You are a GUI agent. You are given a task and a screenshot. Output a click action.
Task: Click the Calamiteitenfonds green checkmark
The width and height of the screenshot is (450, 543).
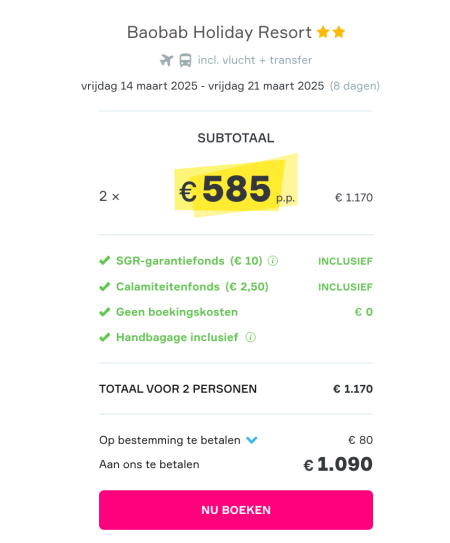tap(105, 287)
